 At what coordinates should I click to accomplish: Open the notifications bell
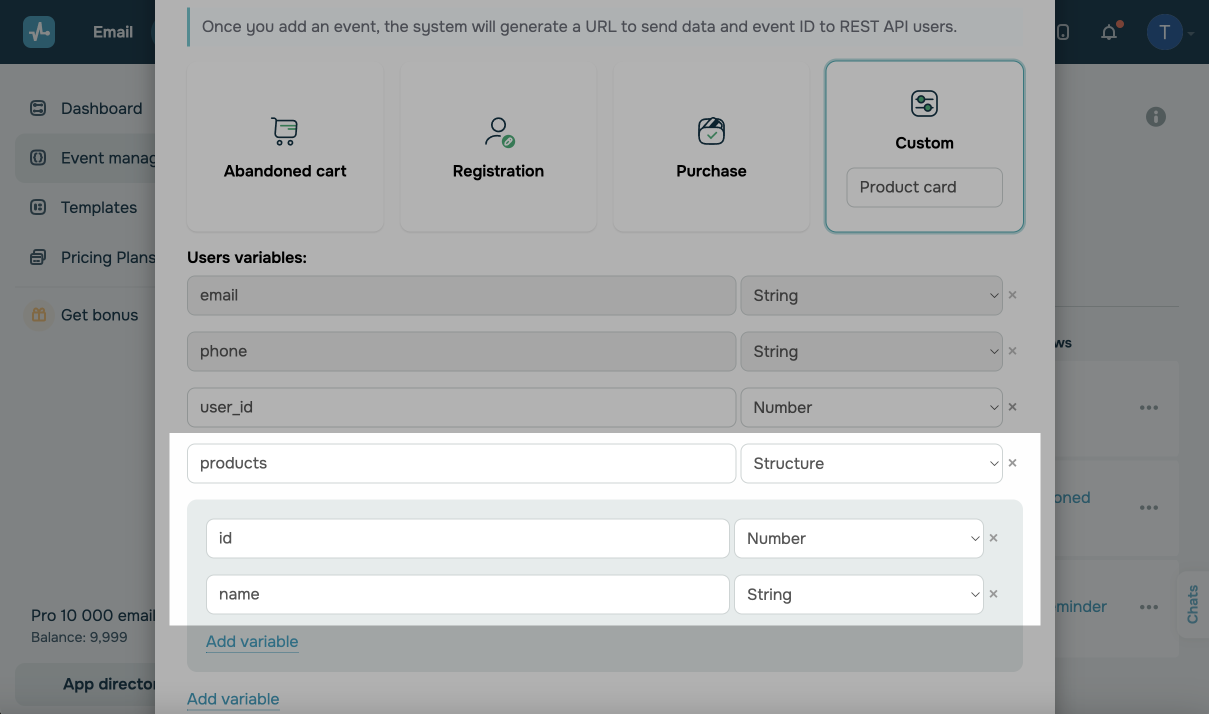tap(1109, 32)
